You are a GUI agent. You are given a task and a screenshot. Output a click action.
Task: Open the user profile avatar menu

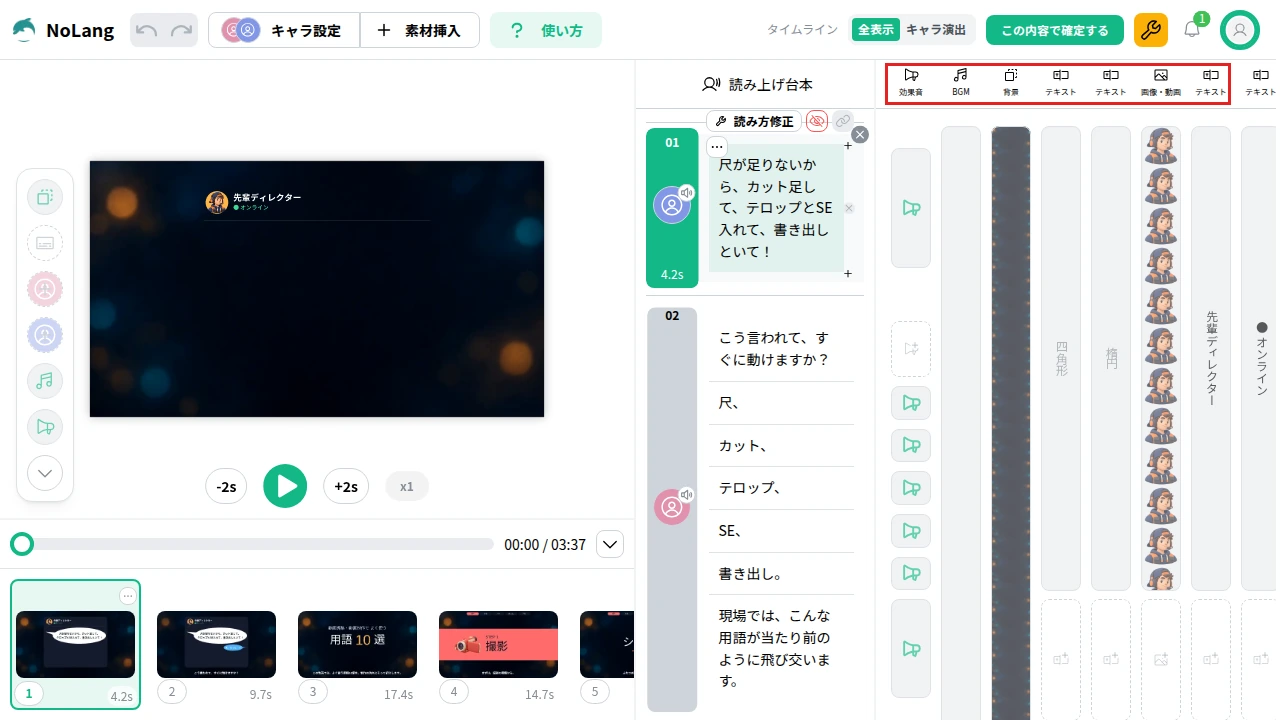pyautogui.click(x=1240, y=30)
